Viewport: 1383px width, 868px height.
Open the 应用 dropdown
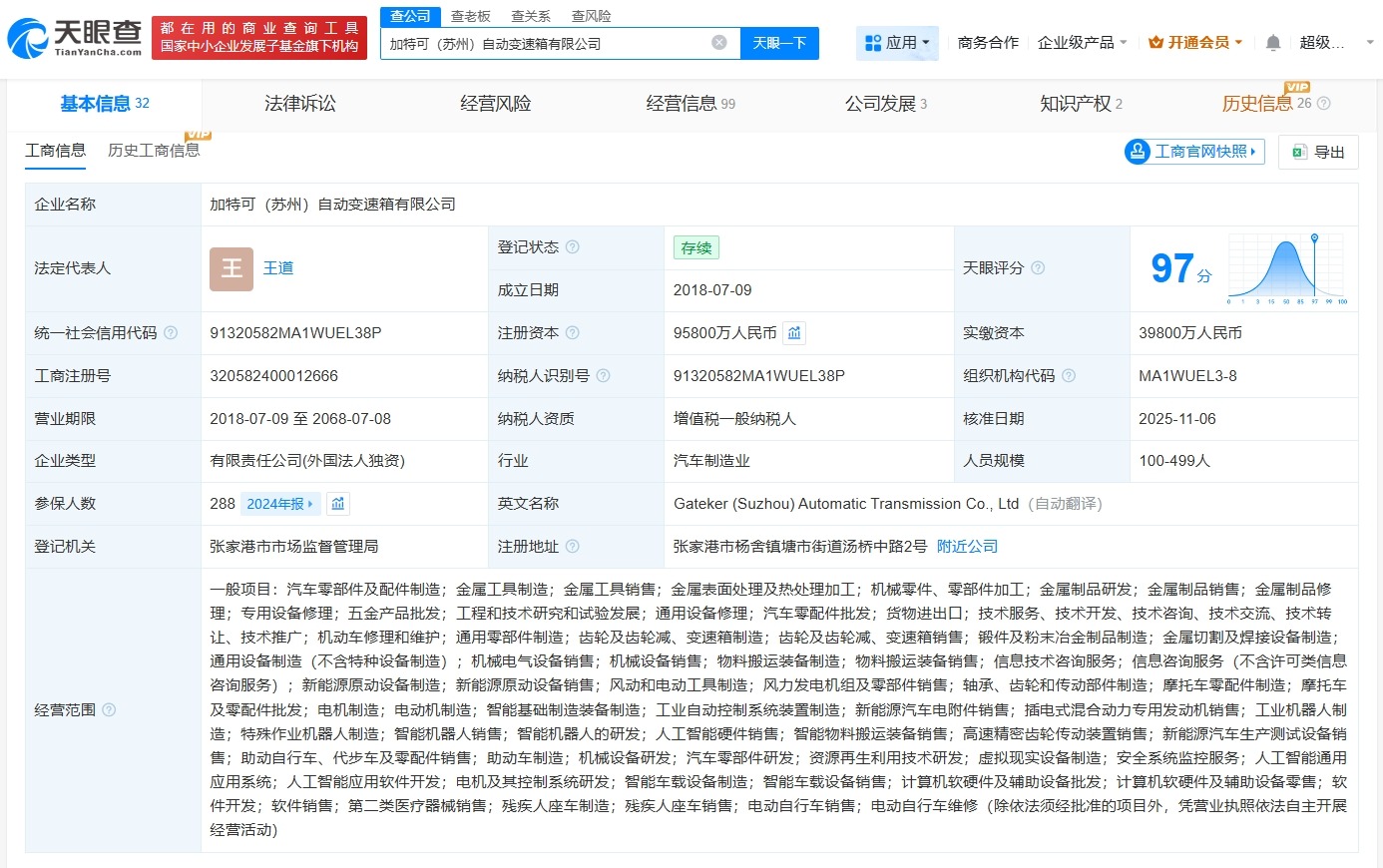click(x=897, y=42)
